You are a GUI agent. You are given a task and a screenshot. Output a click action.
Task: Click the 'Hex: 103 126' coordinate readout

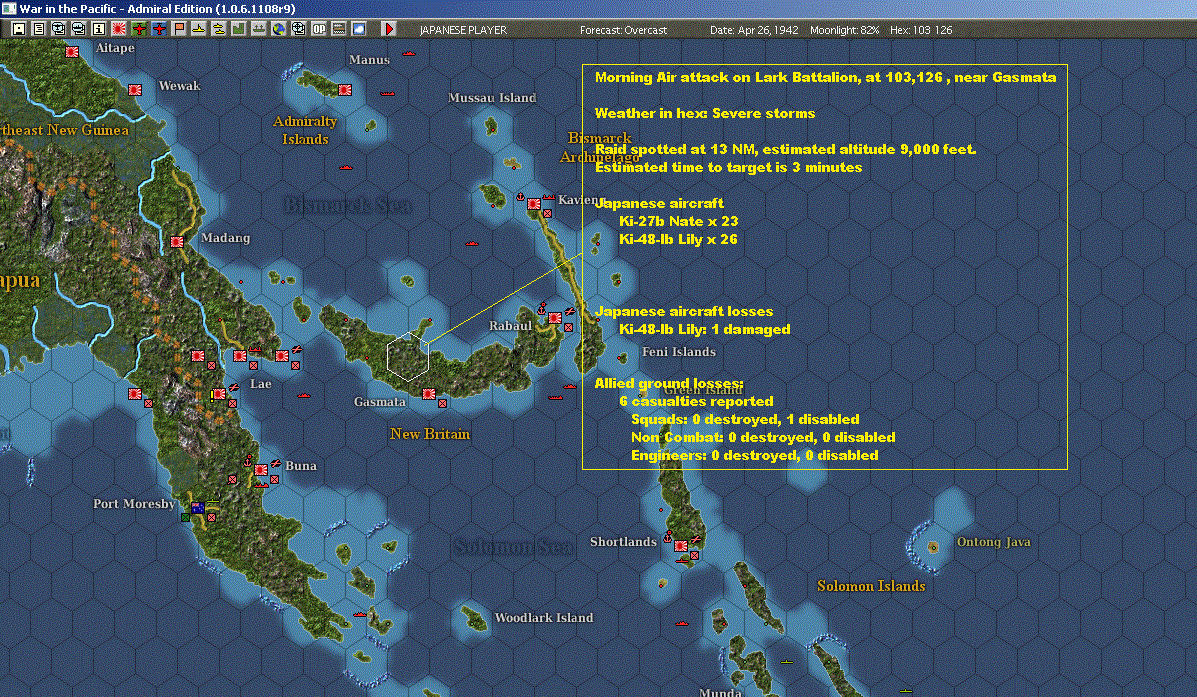(x=921, y=30)
